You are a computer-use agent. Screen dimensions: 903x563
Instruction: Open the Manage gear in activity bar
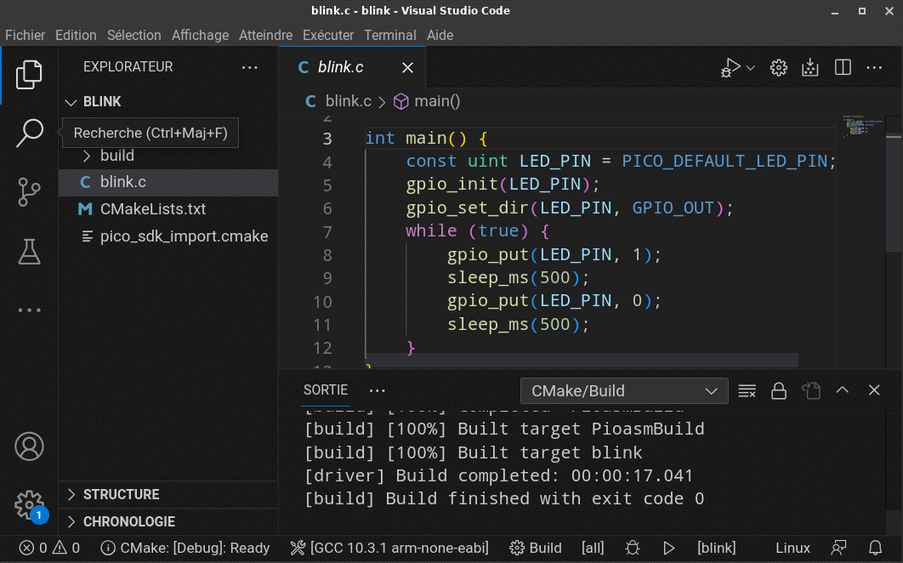29,505
